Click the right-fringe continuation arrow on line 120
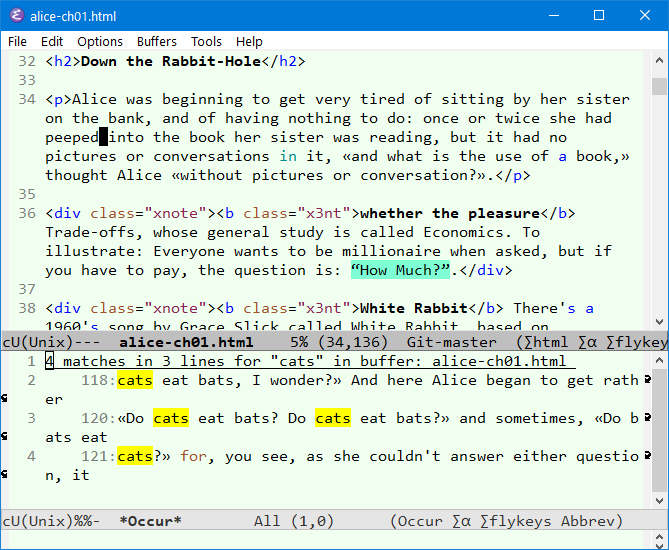Image resolution: width=669 pixels, height=550 pixels. click(x=648, y=417)
